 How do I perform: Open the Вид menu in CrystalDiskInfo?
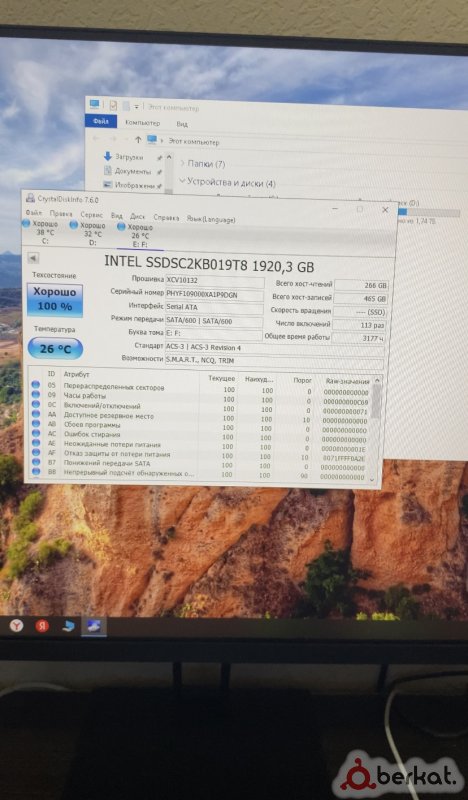pos(117,216)
